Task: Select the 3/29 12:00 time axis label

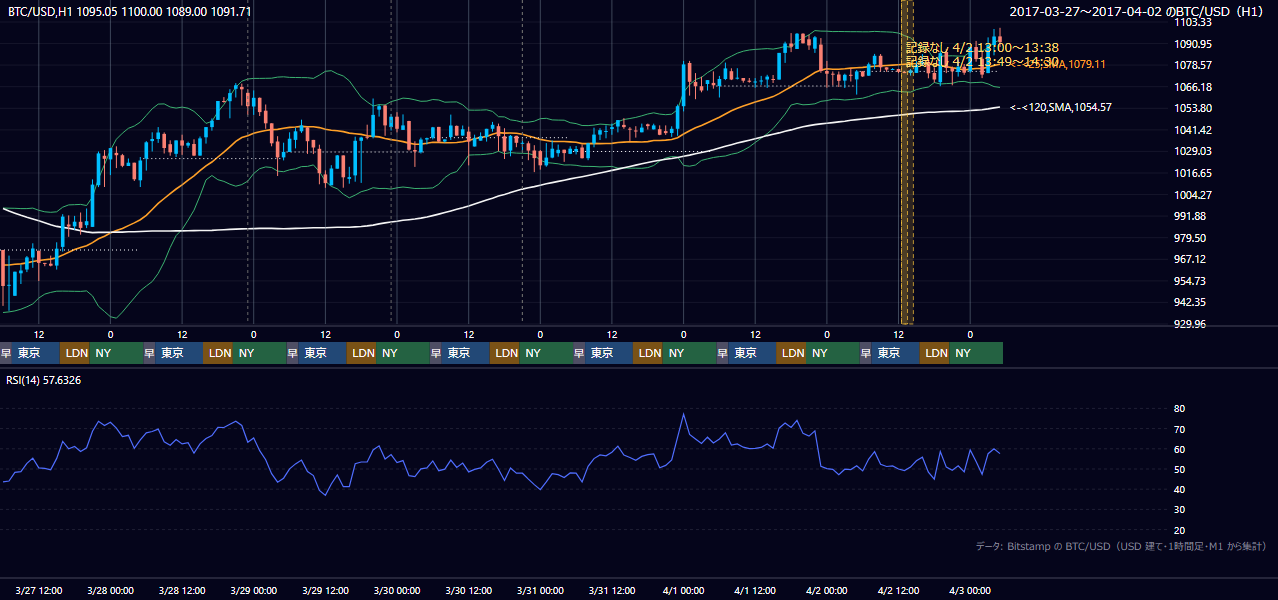Action: [325, 590]
